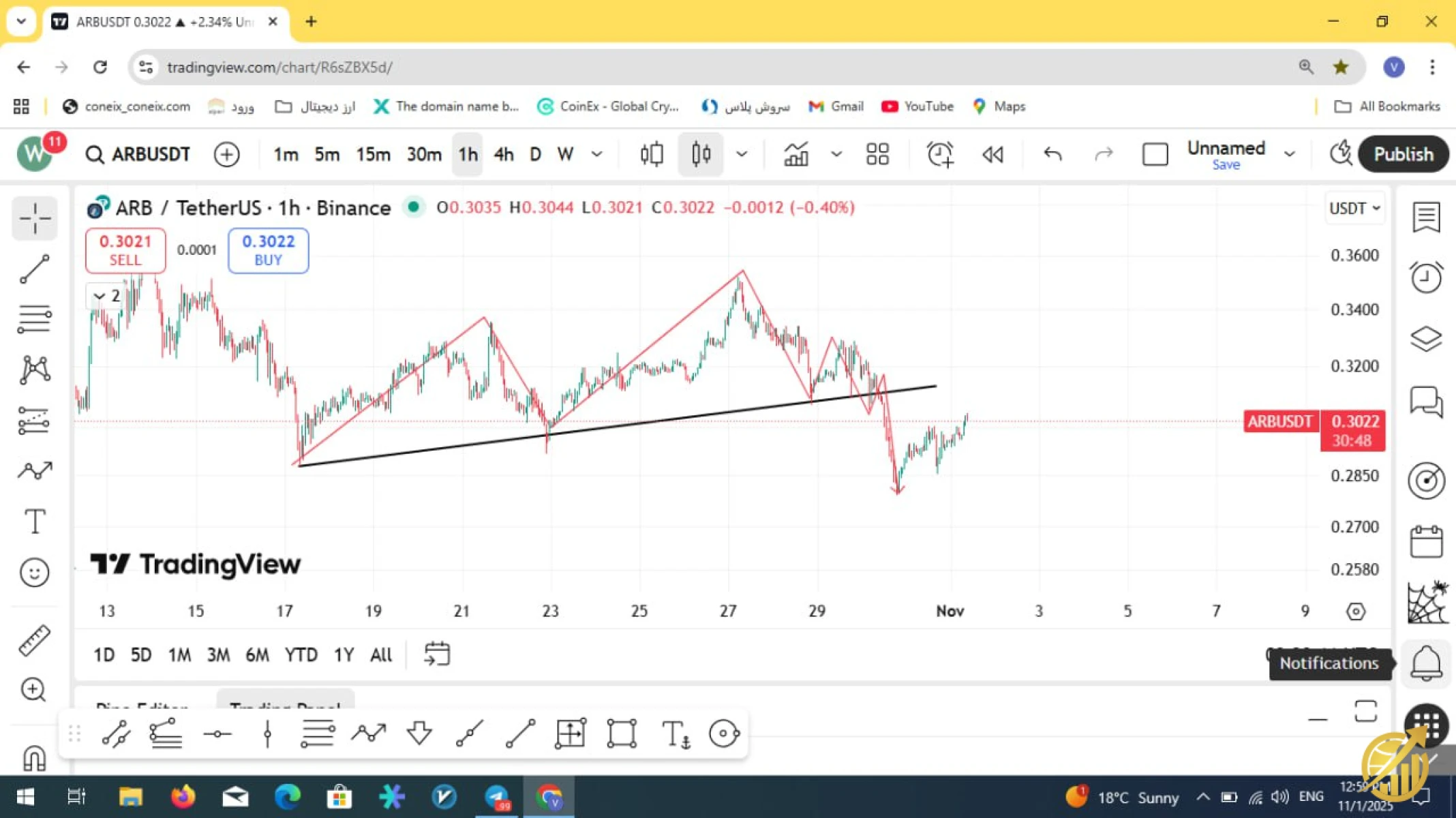Open the target ideas stream panel
This screenshot has height=818, width=1456.
point(1426,481)
